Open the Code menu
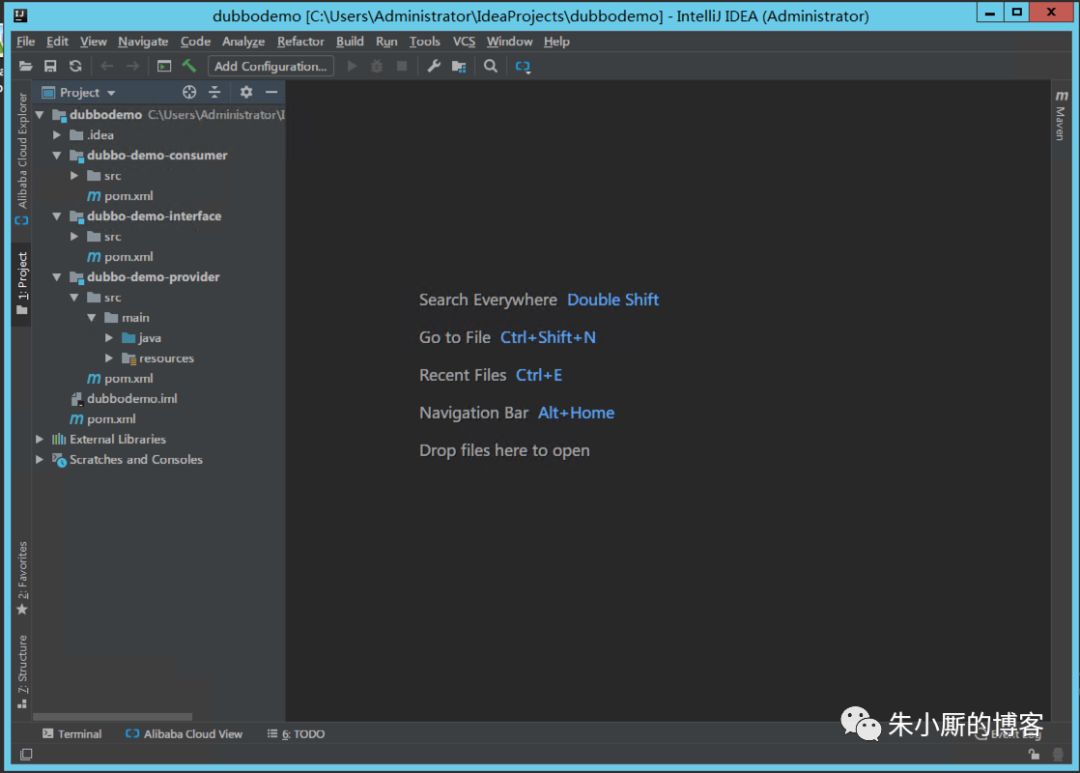 click(195, 41)
